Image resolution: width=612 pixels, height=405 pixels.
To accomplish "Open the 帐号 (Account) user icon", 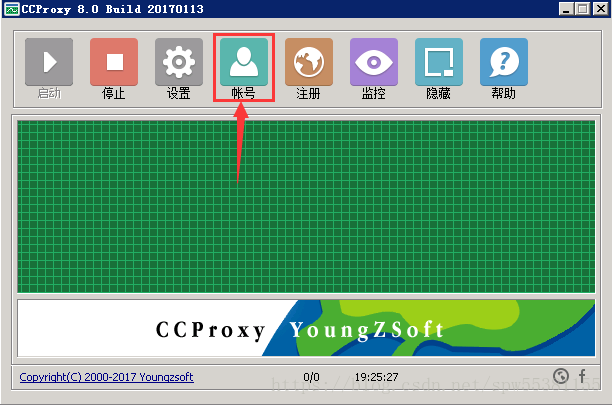I will [244, 62].
